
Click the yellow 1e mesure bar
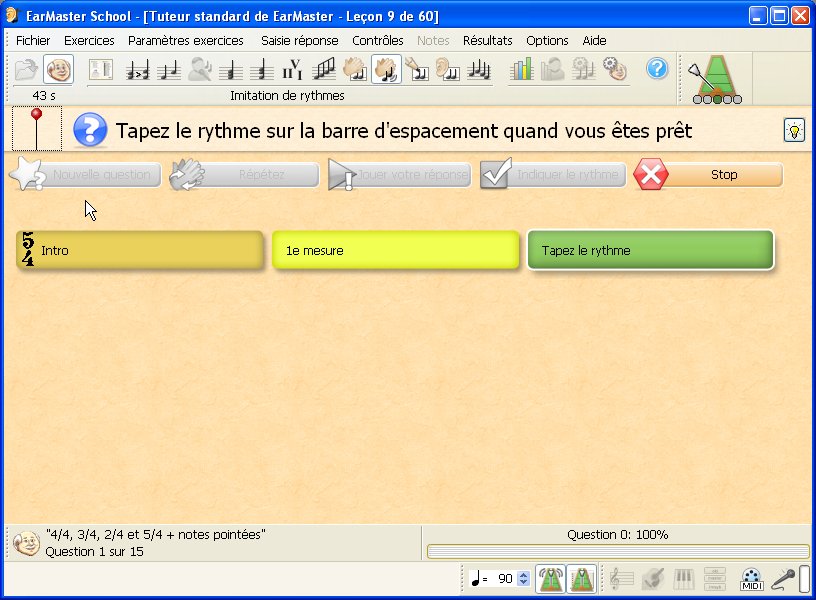396,251
